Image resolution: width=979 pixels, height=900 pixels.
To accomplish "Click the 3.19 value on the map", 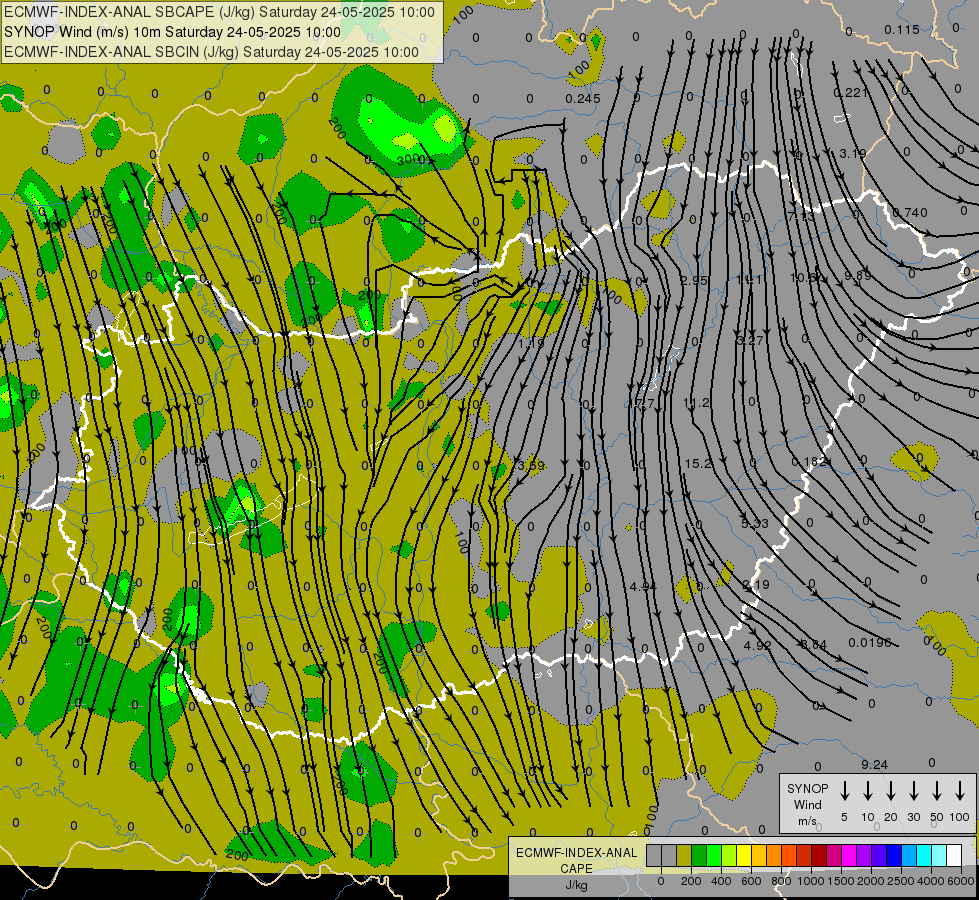I will [853, 153].
